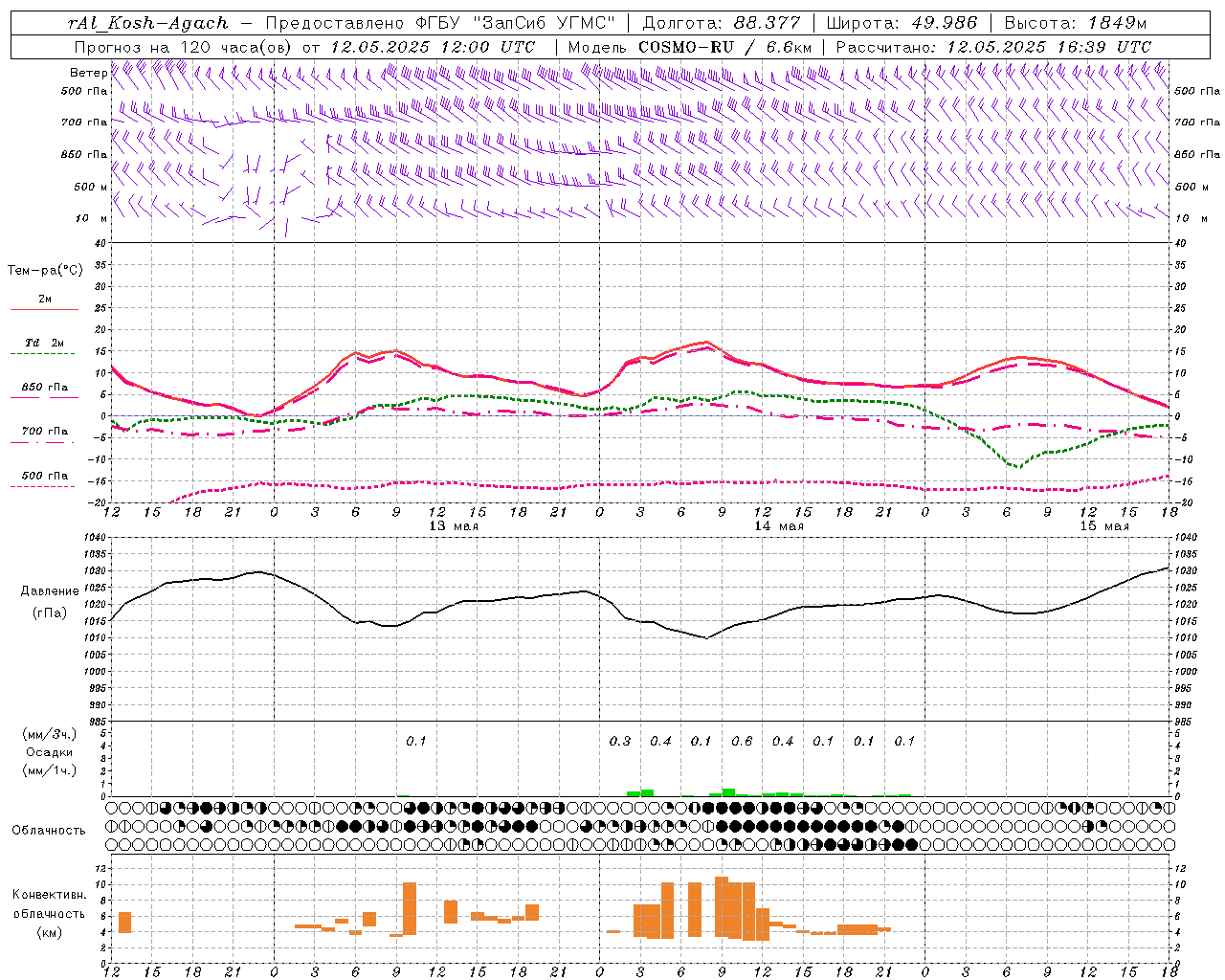Click the dashed line sample under Td 2м
Viewport: 1225px width, 980px height.
click(44, 354)
